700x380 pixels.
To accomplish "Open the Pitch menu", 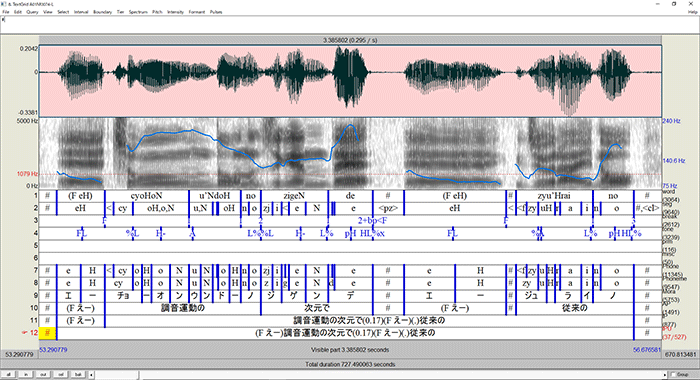I will click(x=157, y=12).
